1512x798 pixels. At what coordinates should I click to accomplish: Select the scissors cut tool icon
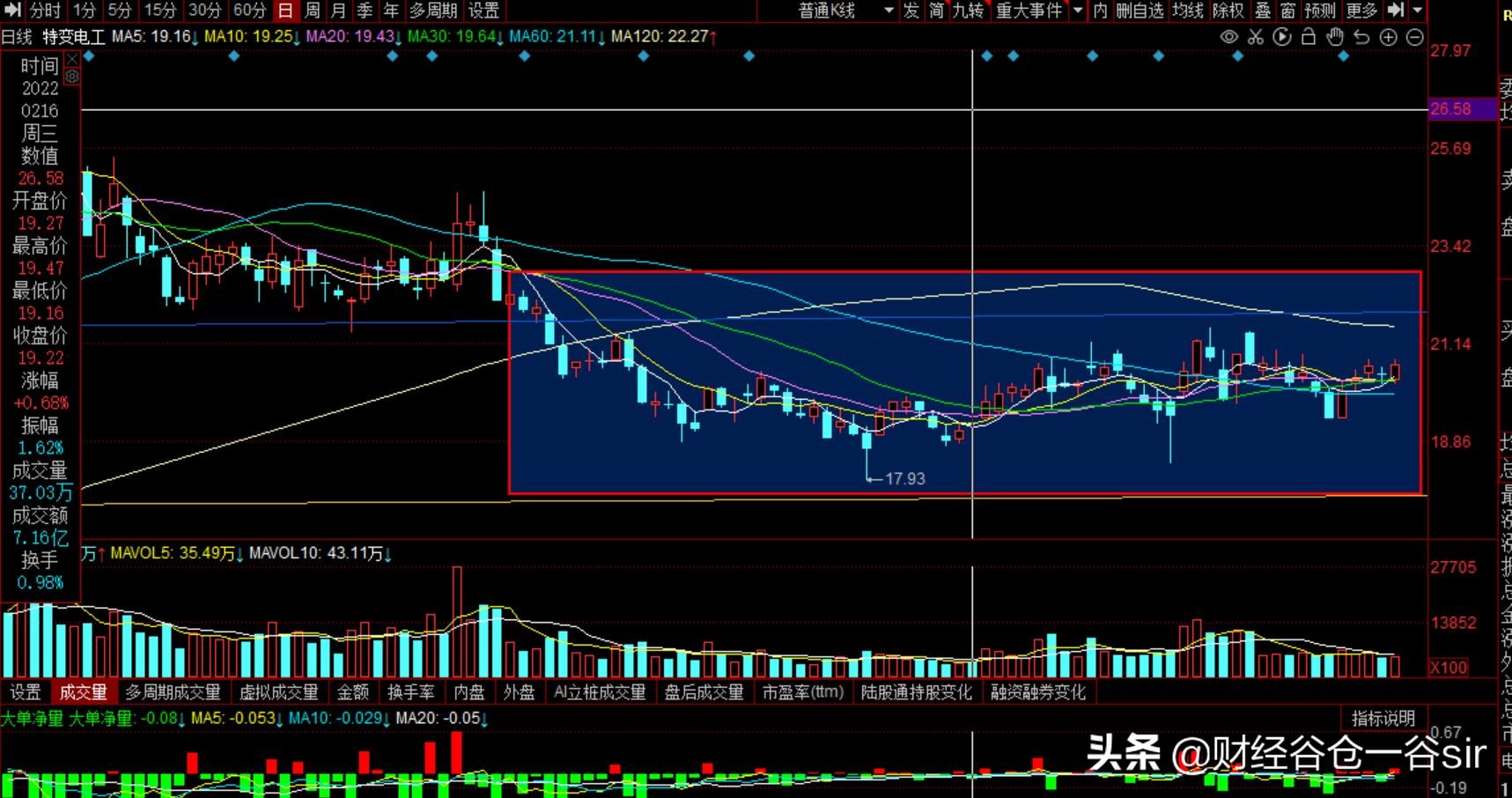pos(1256,37)
